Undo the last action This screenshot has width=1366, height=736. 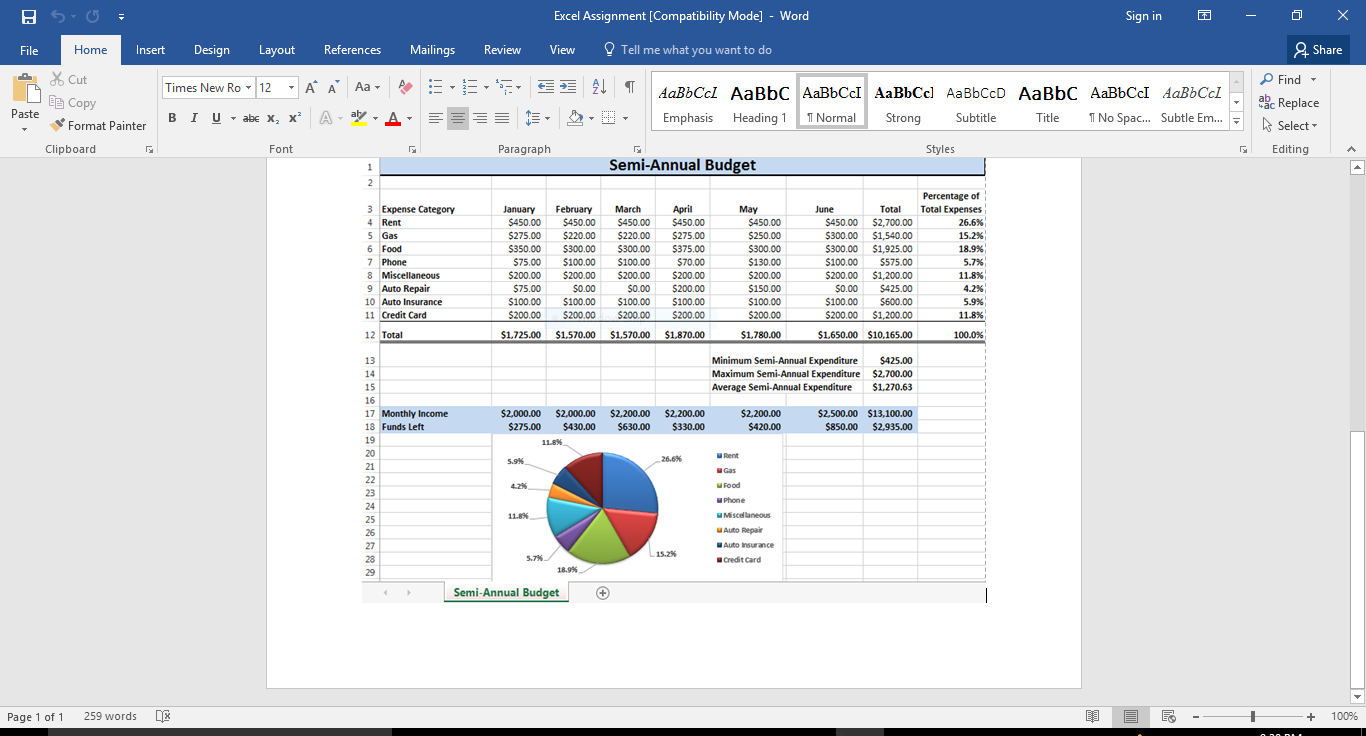coord(57,16)
